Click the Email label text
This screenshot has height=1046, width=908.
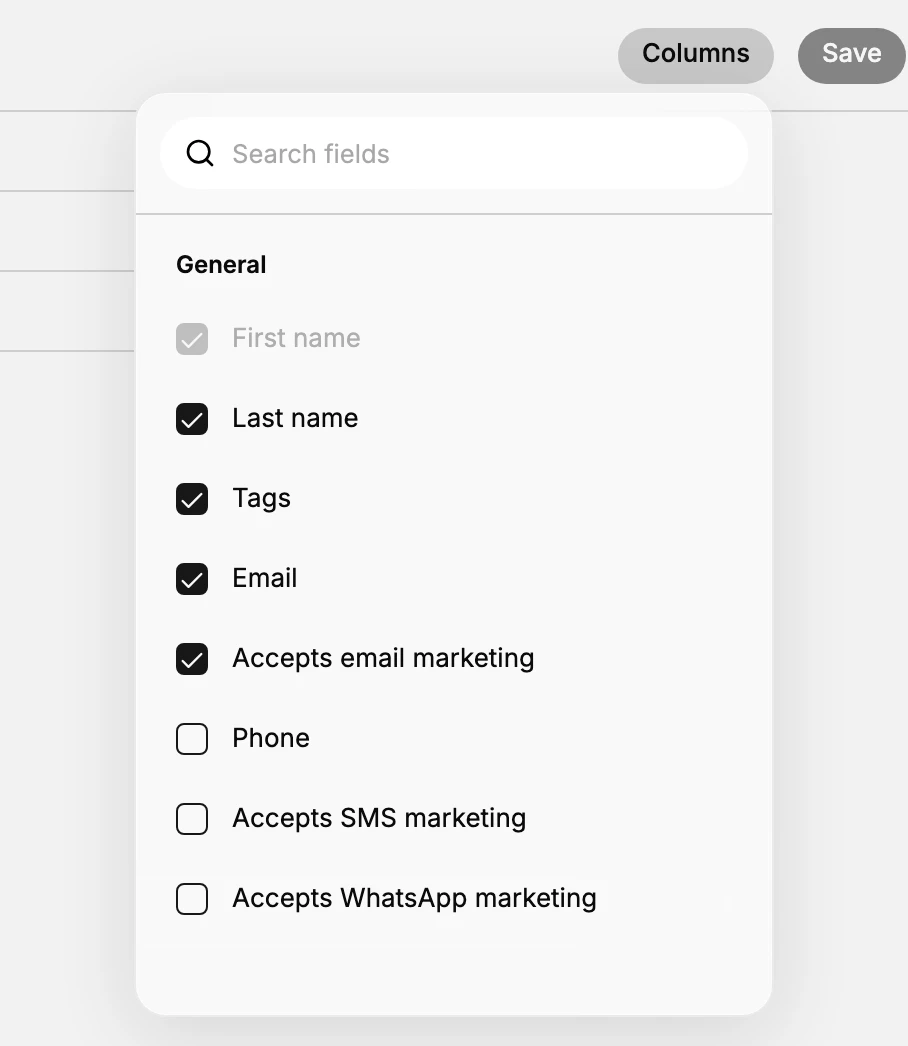pyautogui.click(x=264, y=578)
